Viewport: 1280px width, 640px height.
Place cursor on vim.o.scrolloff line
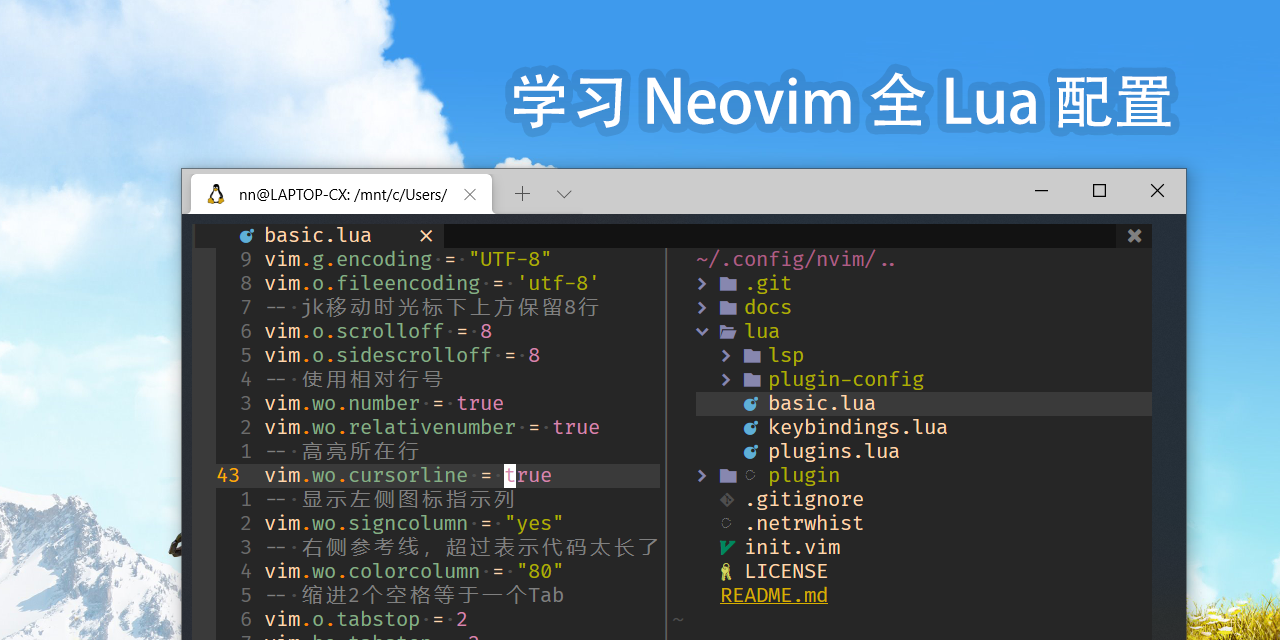tap(378, 332)
